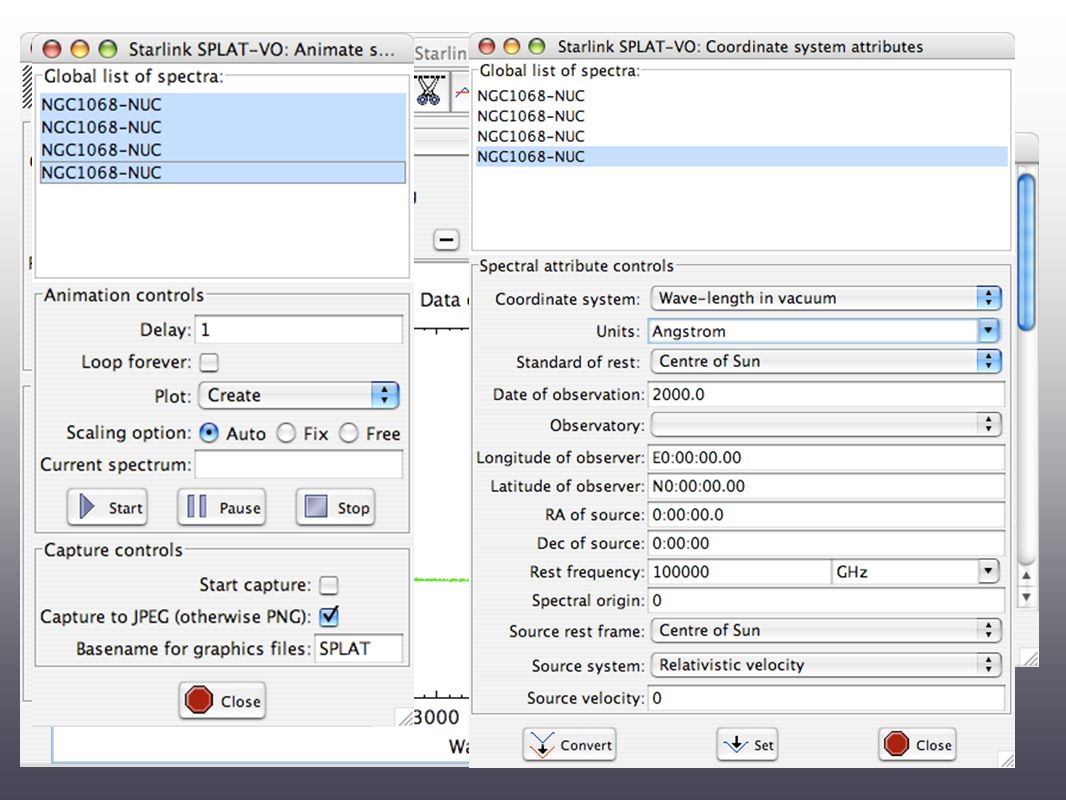The image size is (1066, 800).
Task: Minimize the Animate spectra window
Action: (x=80, y=49)
